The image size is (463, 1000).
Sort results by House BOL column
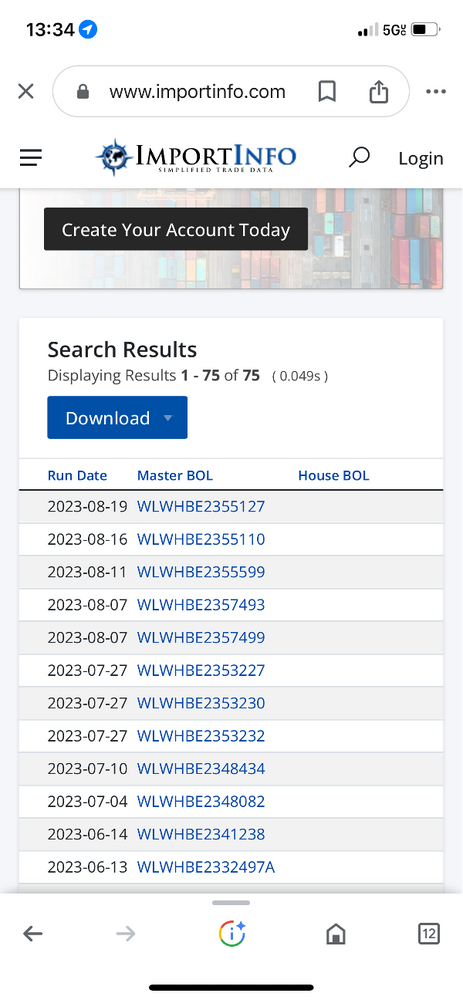point(334,475)
